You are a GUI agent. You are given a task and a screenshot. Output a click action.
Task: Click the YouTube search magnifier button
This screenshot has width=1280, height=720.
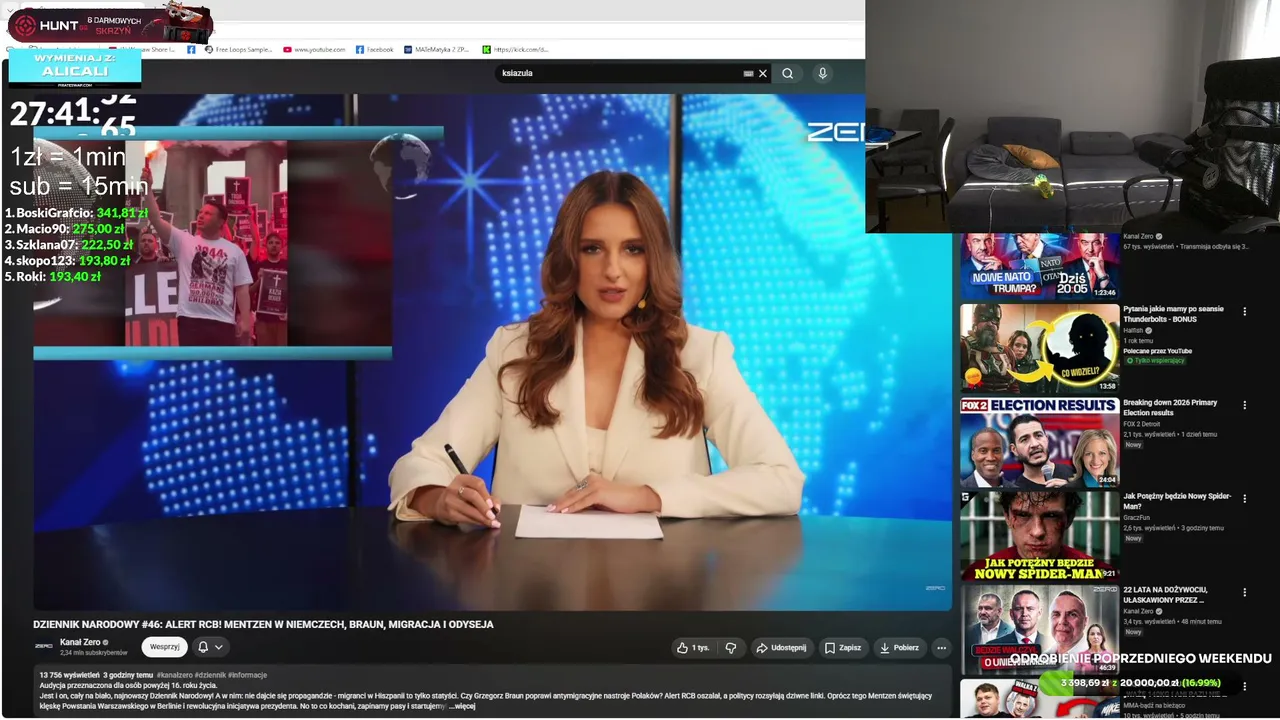(x=788, y=73)
